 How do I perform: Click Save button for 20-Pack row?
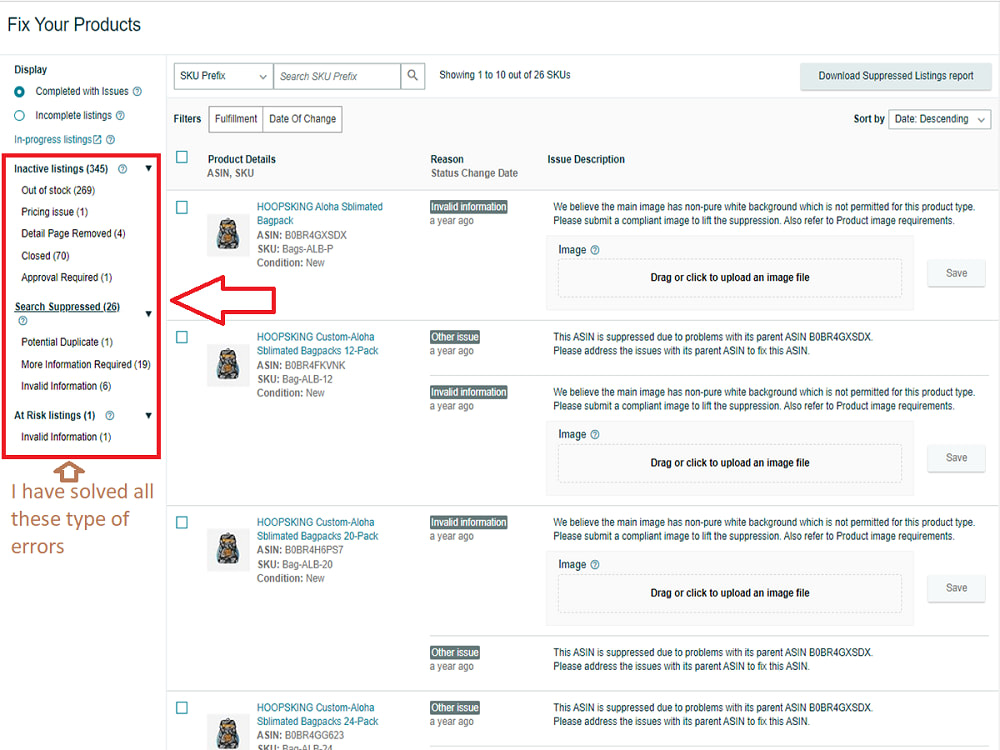tap(956, 588)
